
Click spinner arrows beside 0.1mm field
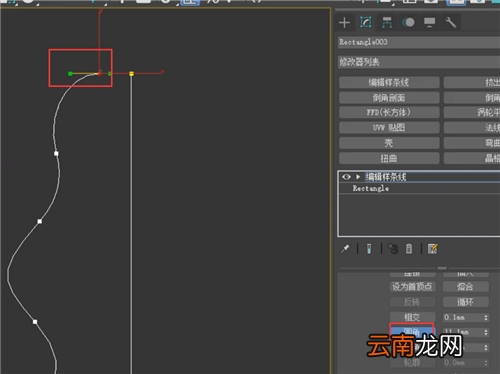(x=486, y=317)
